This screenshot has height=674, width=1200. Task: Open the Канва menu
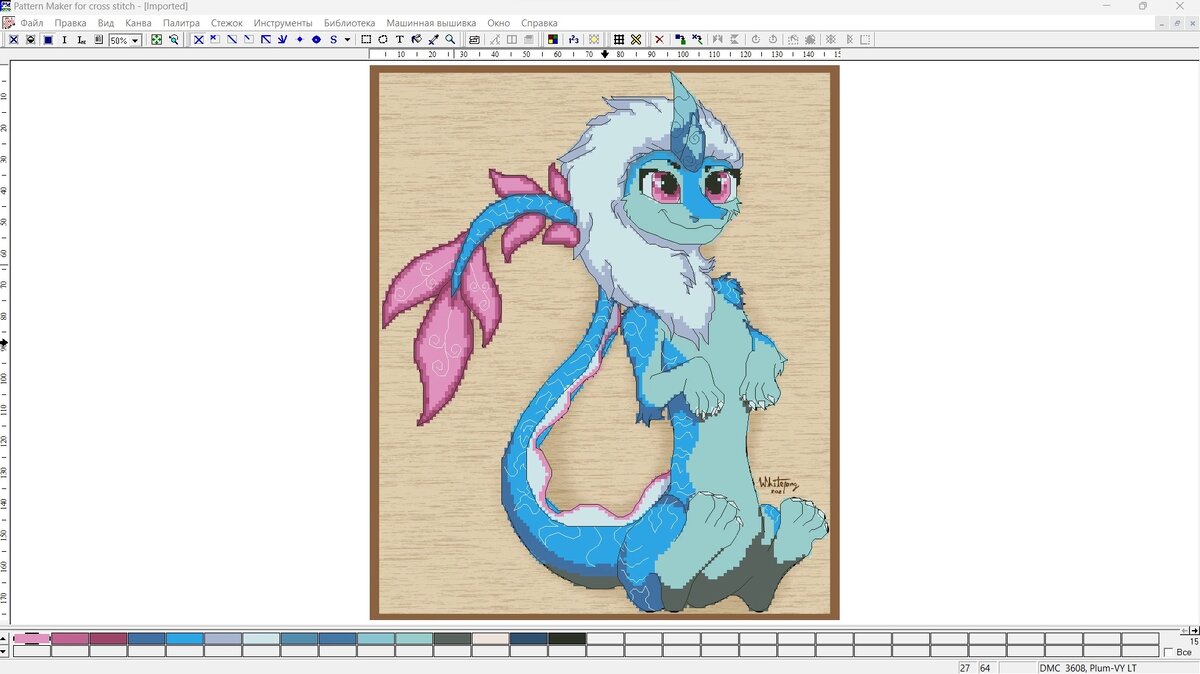(x=138, y=22)
